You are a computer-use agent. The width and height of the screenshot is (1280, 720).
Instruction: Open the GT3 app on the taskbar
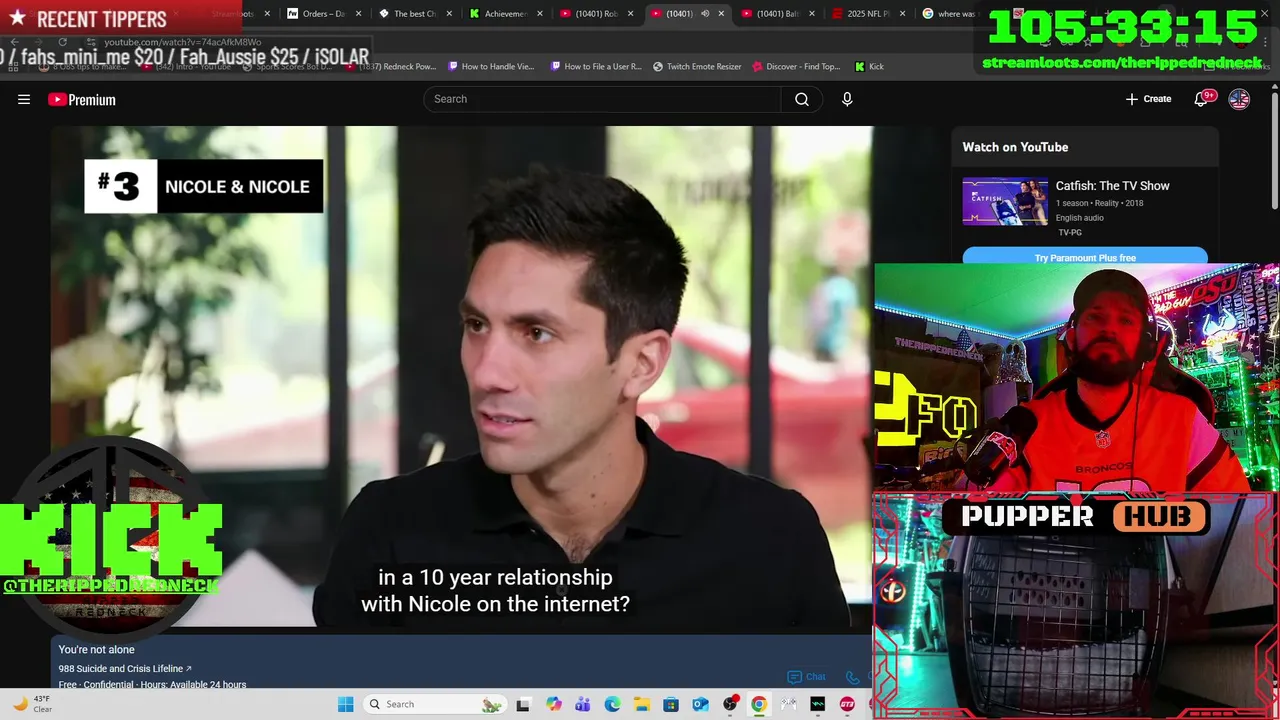point(847,704)
